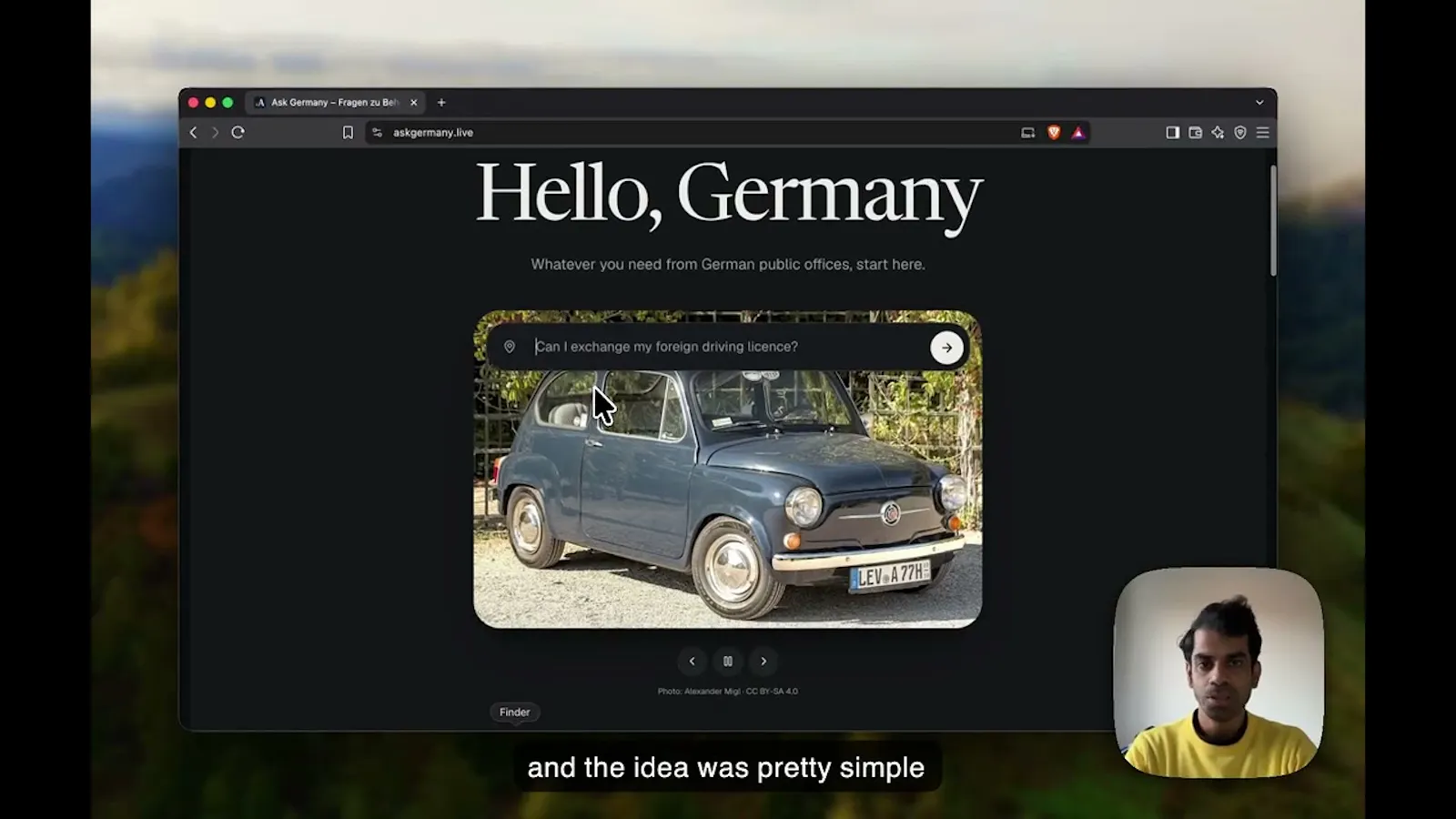Show the previous carousel photo

692,662
